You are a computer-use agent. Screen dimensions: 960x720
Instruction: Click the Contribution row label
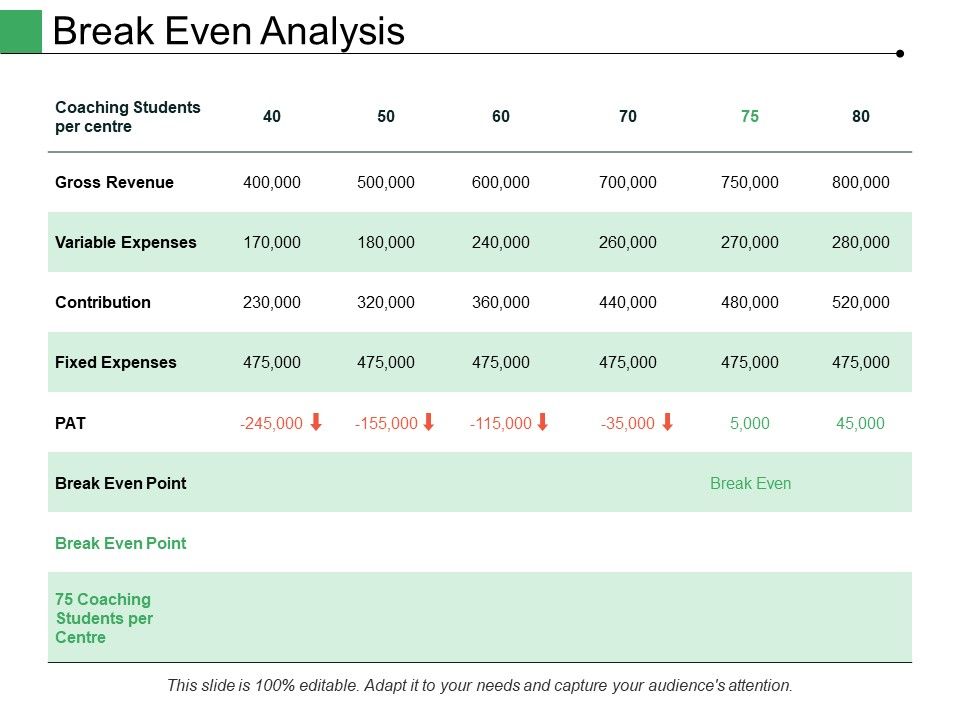pos(103,302)
